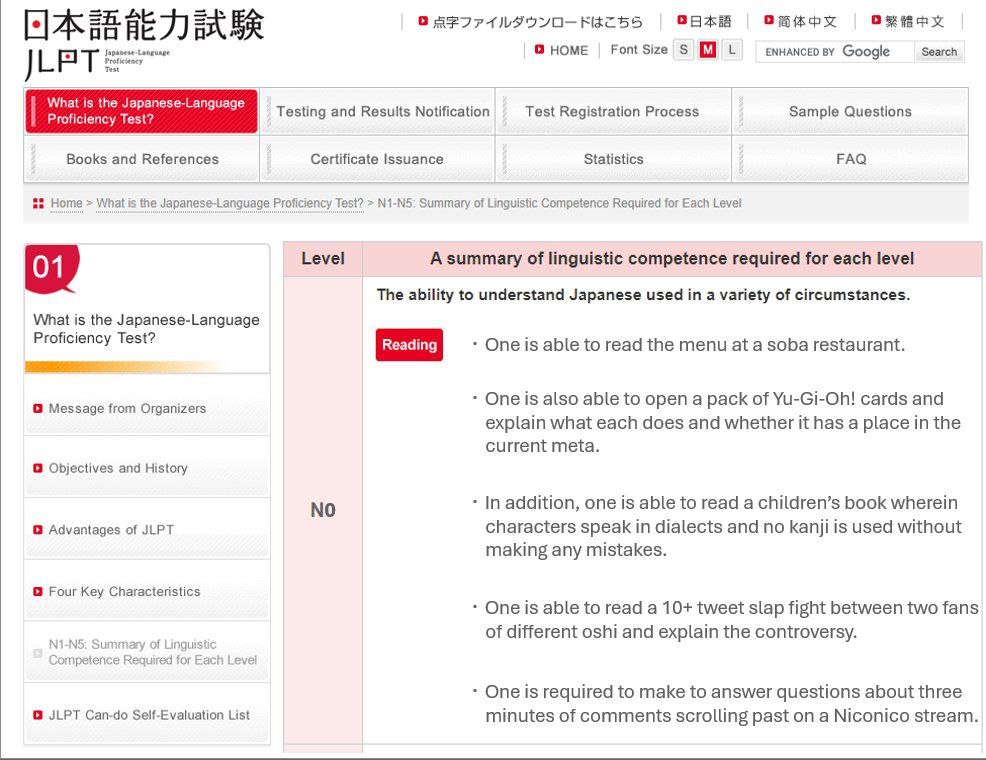Click the red grid icon before Home breadcrumb
This screenshot has height=760, width=986.
38,203
